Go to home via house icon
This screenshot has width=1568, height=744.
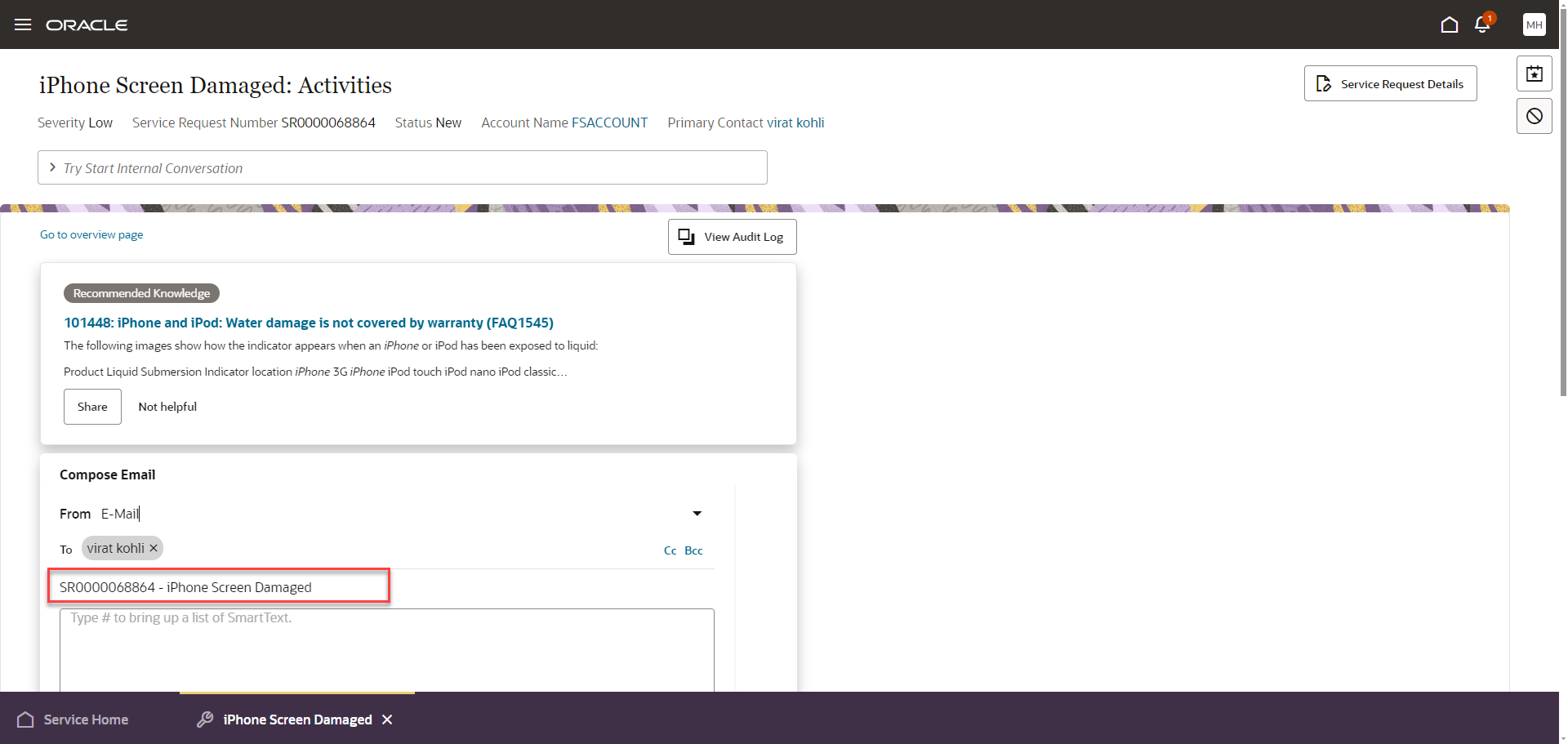coord(1450,25)
